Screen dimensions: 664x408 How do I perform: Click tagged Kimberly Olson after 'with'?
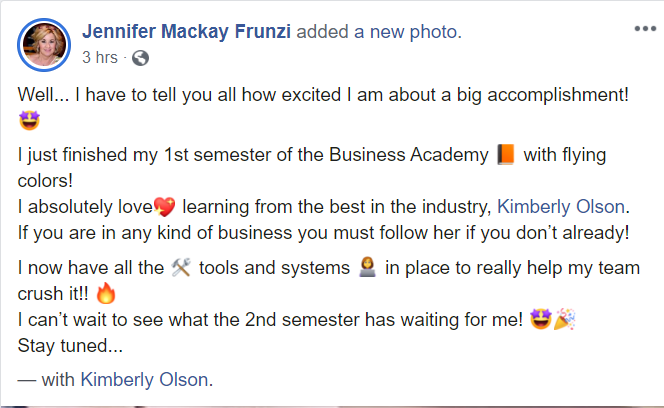click(145, 379)
